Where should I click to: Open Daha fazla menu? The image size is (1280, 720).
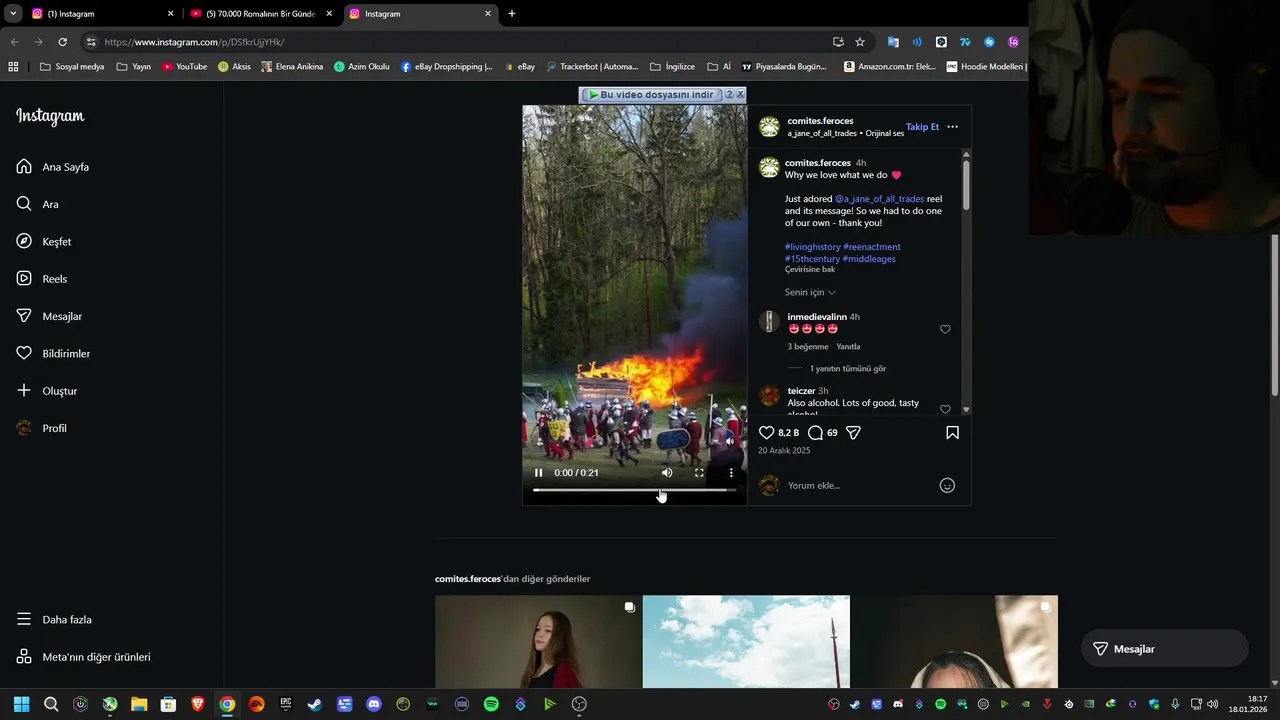tap(53, 619)
